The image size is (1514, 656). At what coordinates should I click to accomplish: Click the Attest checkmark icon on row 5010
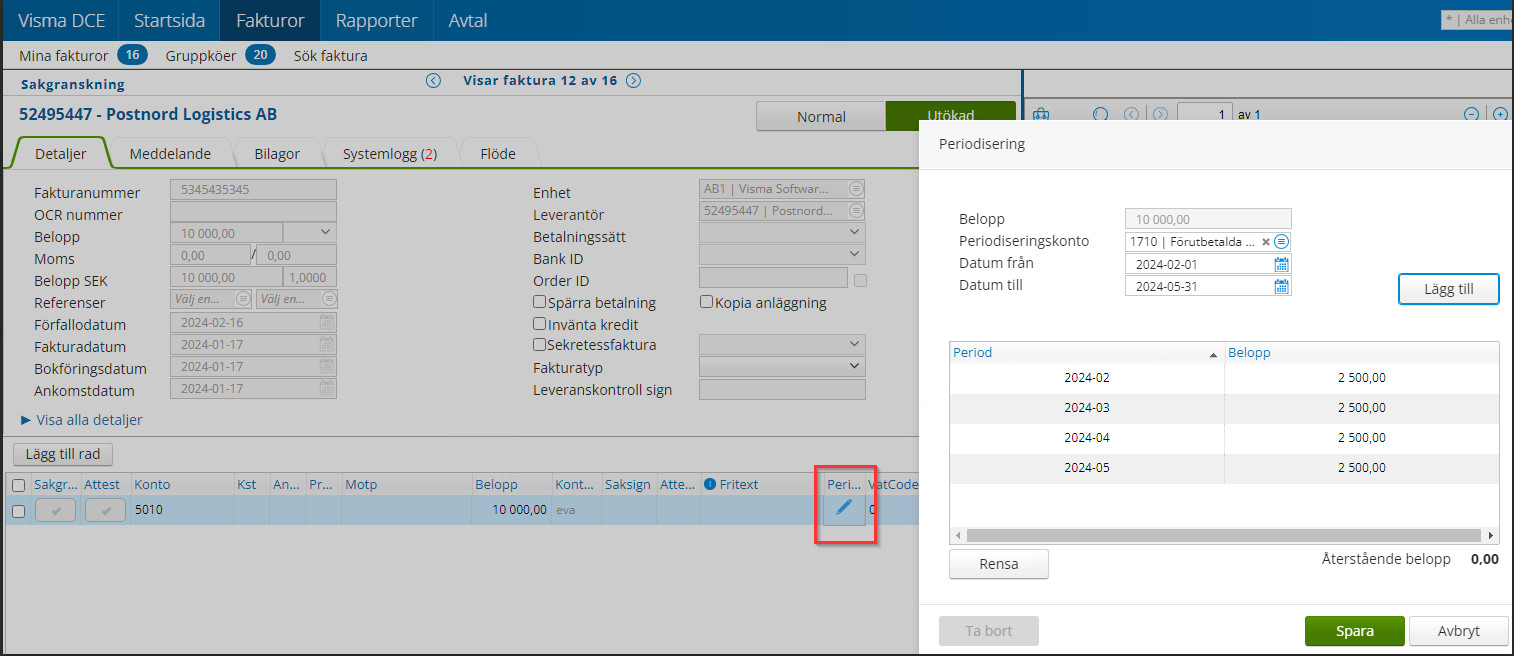point(104,510)
